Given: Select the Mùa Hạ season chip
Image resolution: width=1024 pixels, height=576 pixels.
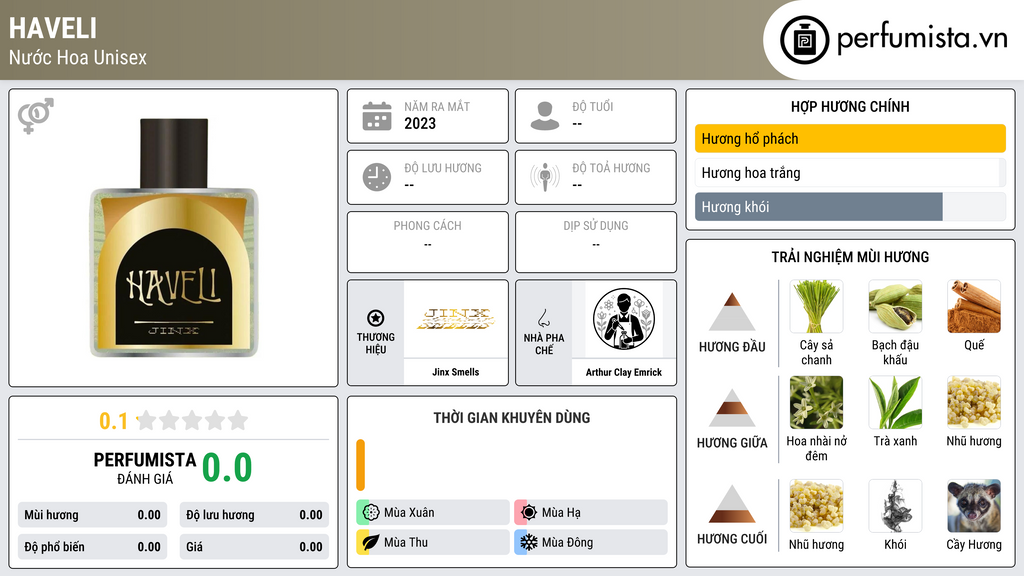Looking at the screenshot, I should (x=590, y=512).
